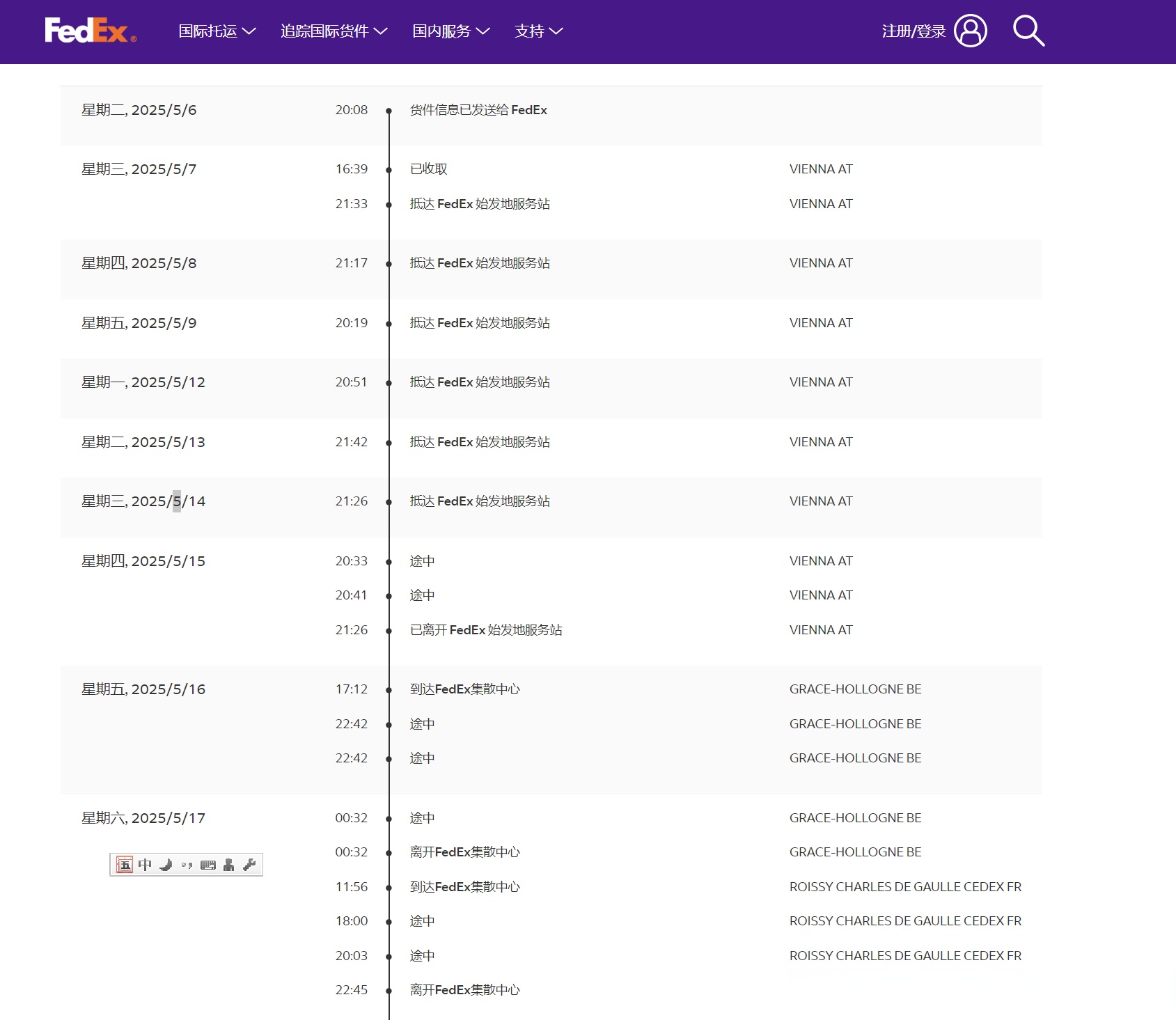Click the 21:33 time entry
1176x1020 pixels.
click(352, 204)
